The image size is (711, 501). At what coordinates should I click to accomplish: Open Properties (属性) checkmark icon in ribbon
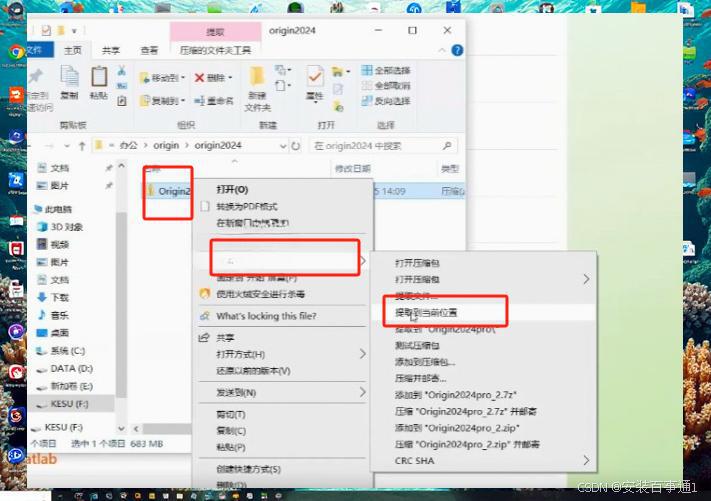(x=315, y=77)
